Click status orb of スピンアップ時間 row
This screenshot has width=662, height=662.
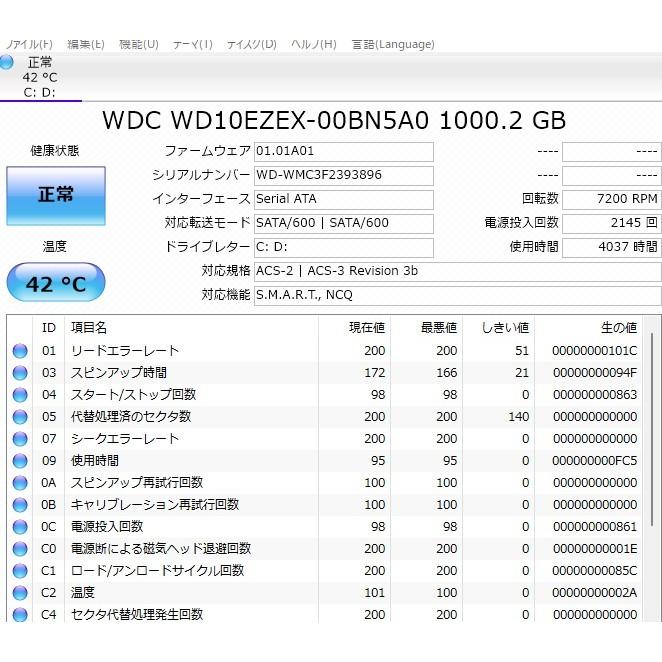[20, 373]
